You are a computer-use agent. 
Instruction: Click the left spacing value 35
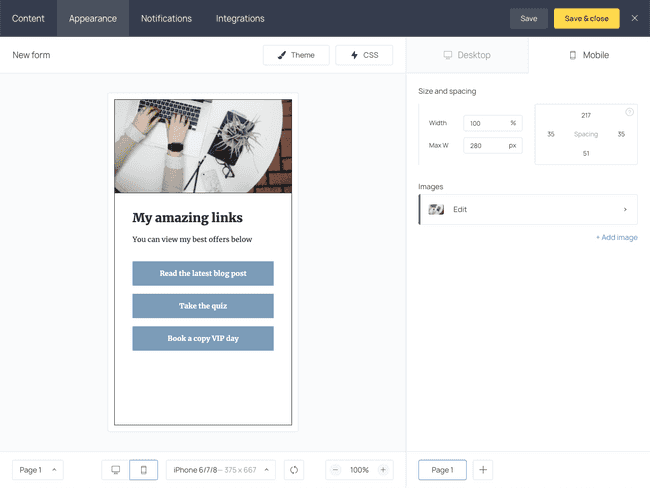(551, 134)
